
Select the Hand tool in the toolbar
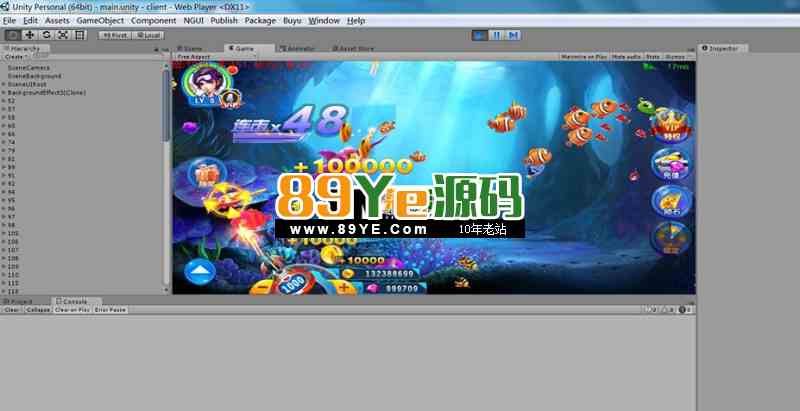[13, 35]
